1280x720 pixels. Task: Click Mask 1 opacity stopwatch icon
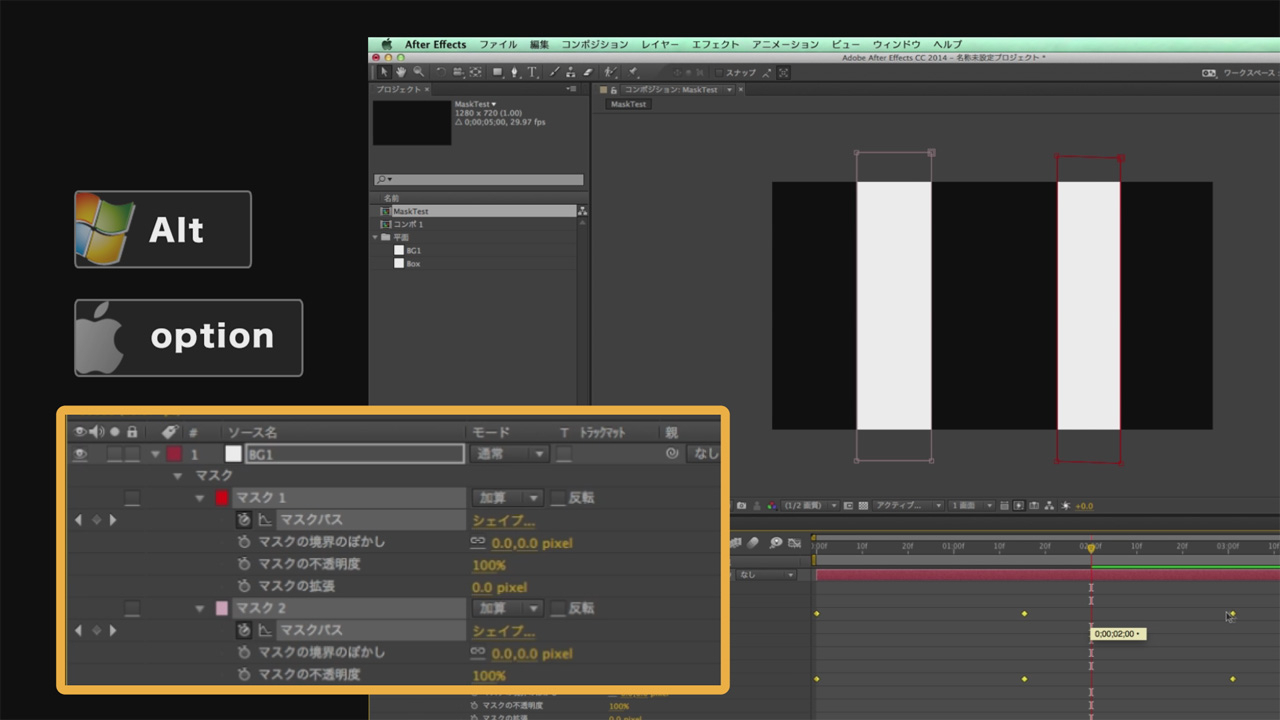(x=243, y=564)
